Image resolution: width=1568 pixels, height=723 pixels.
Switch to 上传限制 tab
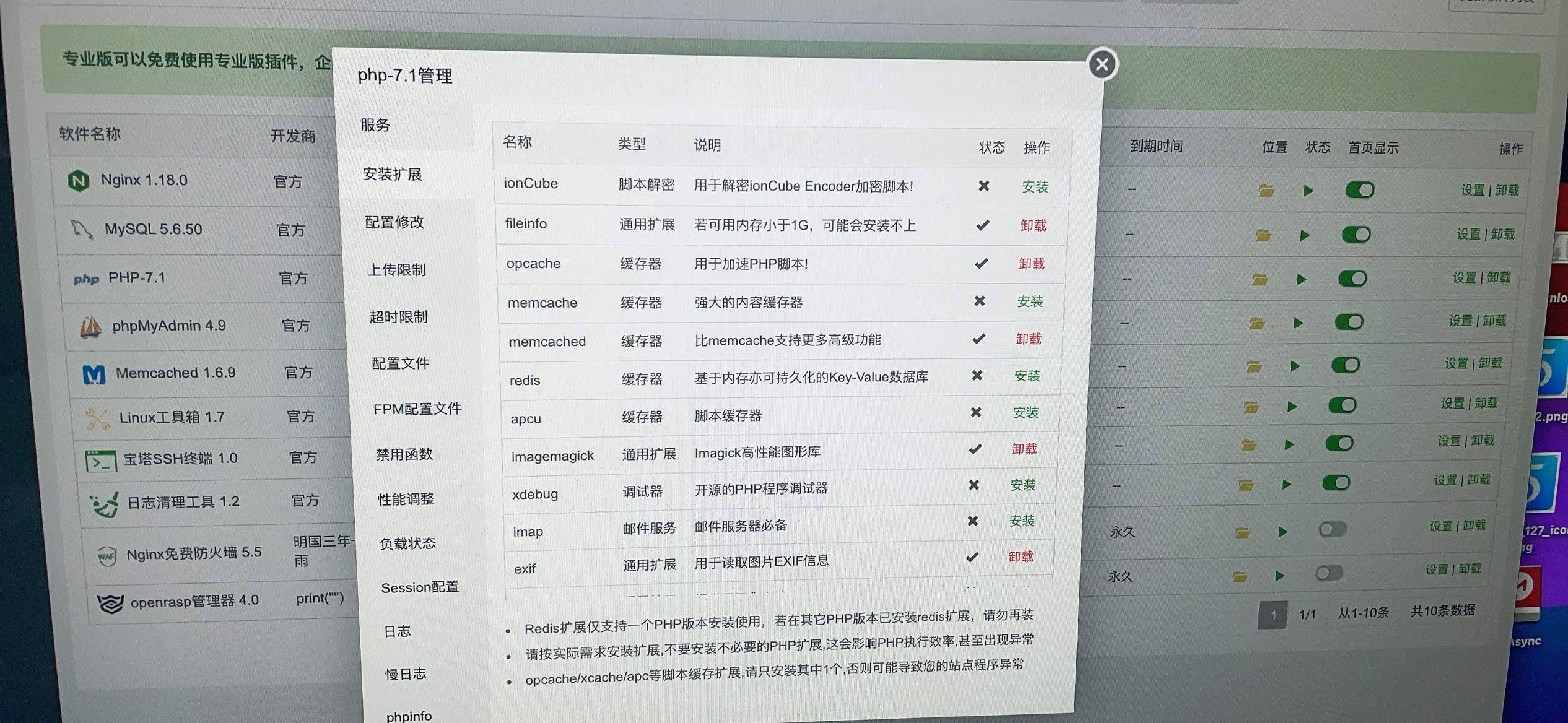pos(397,269)
